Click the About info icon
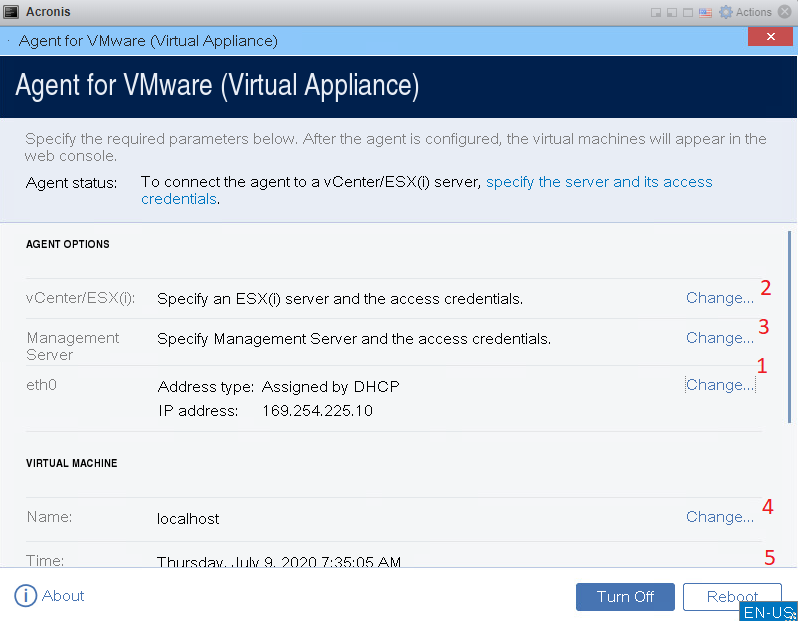This screenshot has height=621, width=798. (25, 596)
